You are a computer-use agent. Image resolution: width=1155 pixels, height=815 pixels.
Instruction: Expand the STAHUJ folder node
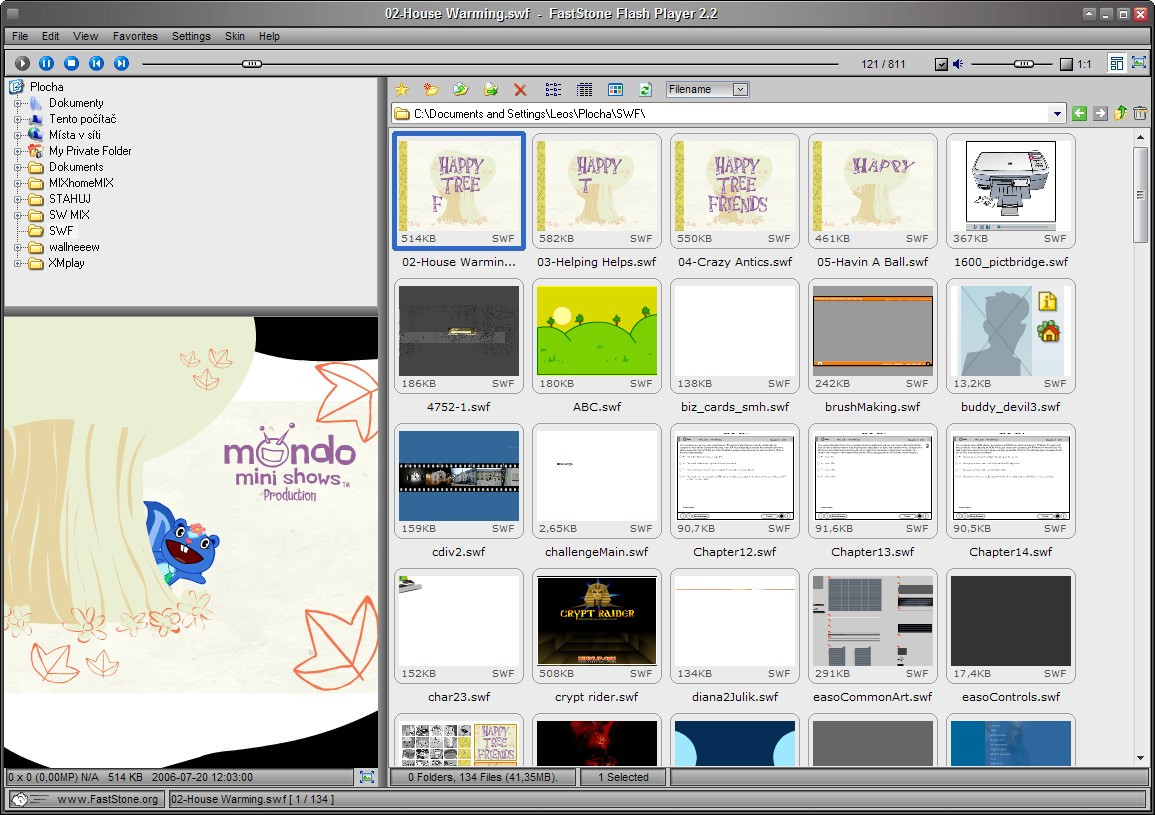[x=18, y=199]
